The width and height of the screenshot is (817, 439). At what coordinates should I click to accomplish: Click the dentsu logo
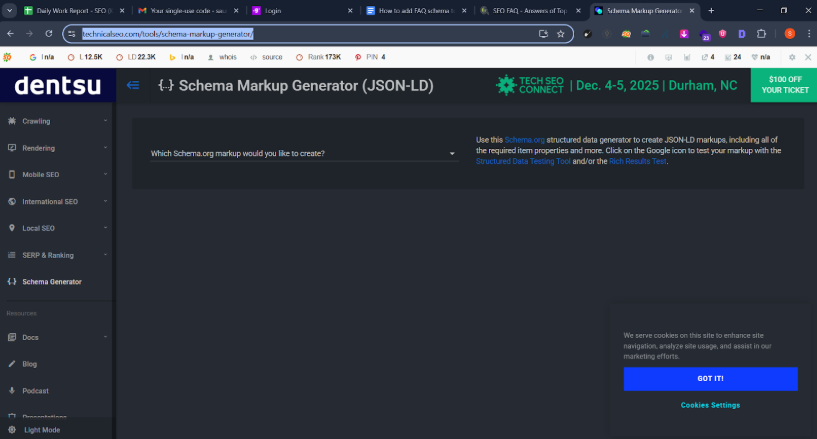(57, 86)
